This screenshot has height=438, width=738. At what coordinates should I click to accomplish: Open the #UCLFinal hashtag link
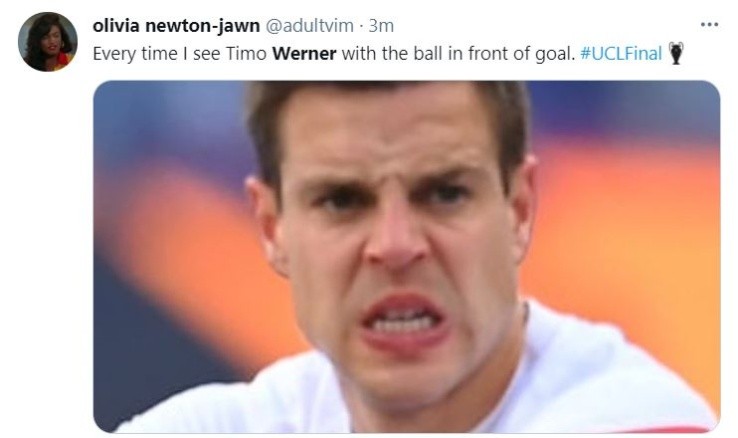pyautogui.click(x=621, y=53)
